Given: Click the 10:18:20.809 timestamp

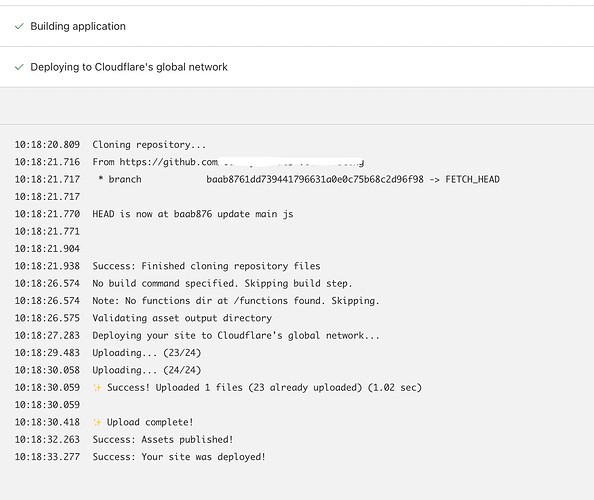Looking at the screenshot, I should point(47,145).
